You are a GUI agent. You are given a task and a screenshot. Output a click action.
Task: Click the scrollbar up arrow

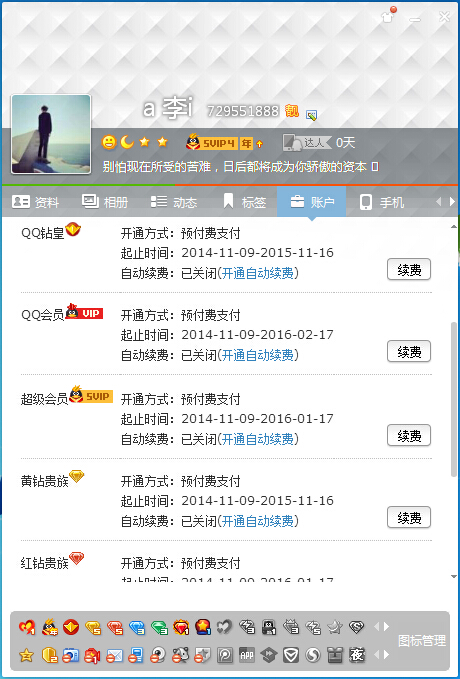pos(454,226)
